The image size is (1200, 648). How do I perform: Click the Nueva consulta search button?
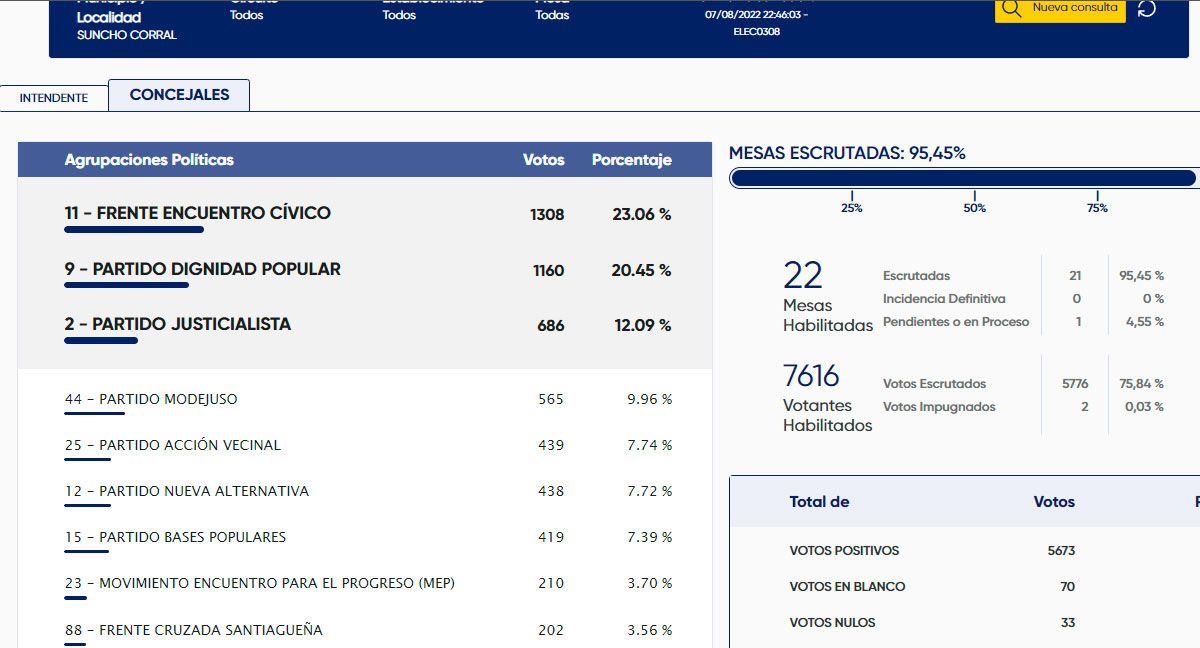click(1060, 9)
